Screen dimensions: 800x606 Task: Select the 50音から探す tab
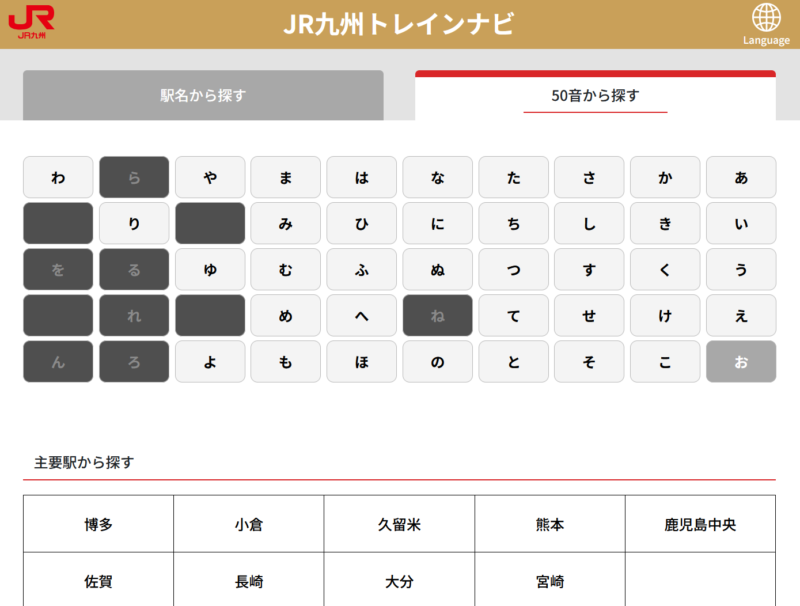point(595,96)
